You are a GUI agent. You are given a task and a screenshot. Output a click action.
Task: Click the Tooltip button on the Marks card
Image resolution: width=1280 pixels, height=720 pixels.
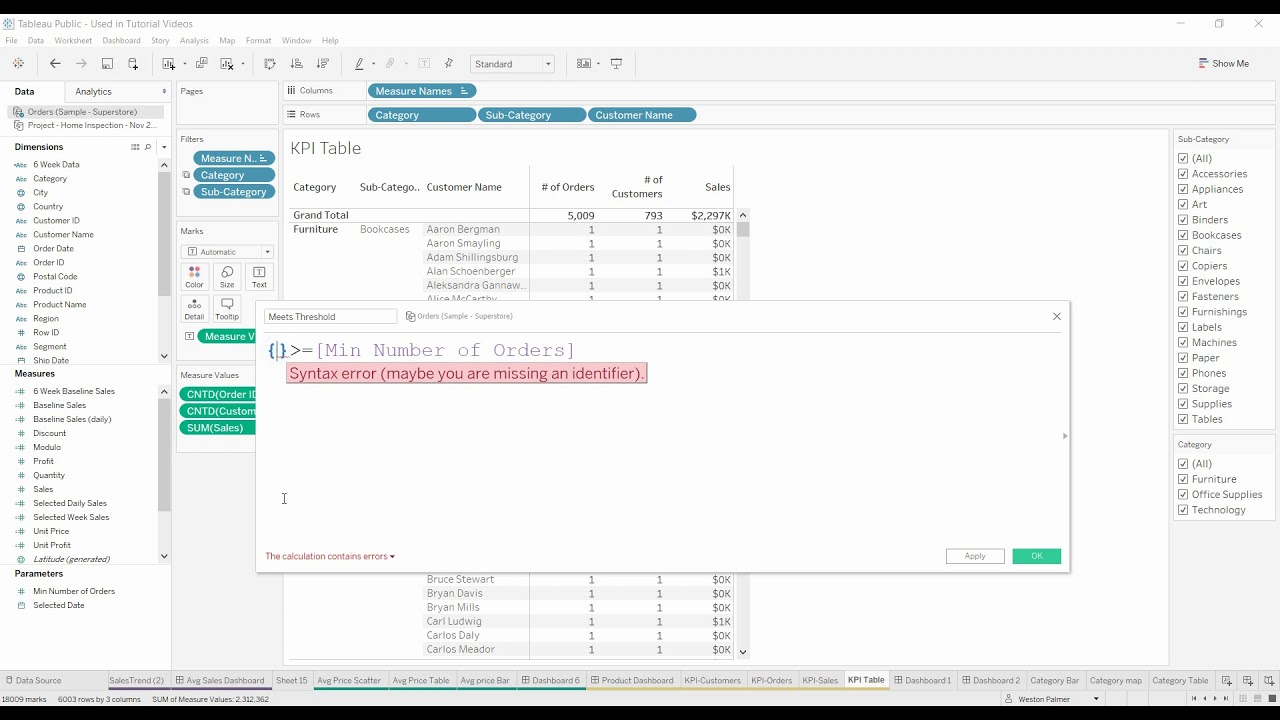(227, 309)
